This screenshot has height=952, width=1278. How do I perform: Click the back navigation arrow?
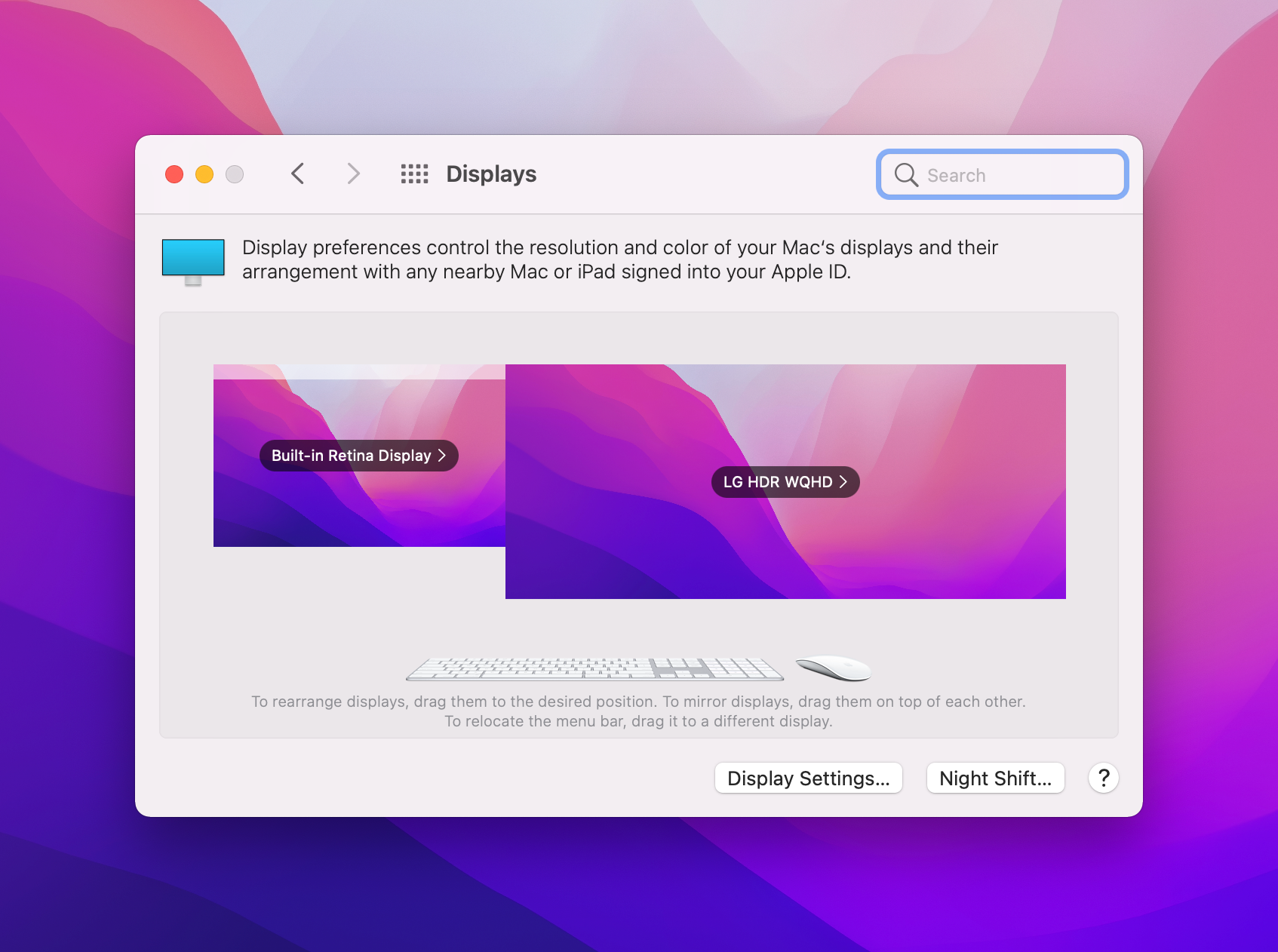click(x=297, y=174)
